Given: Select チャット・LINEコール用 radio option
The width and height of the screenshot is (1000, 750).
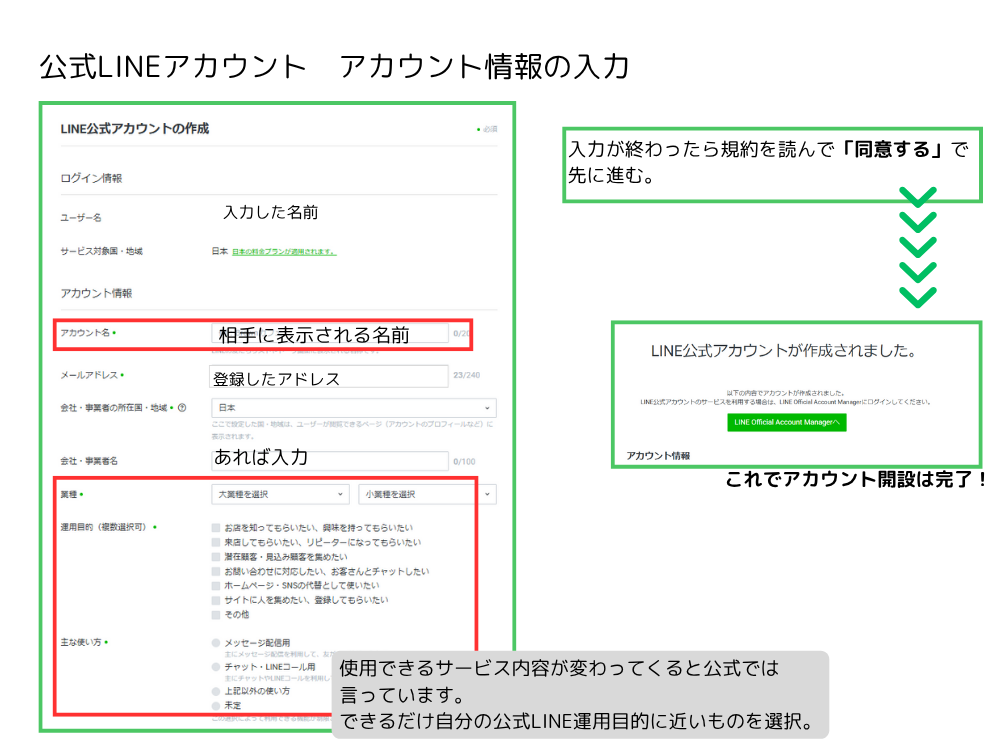Looking at the screenshot, I should click(216, 667).
